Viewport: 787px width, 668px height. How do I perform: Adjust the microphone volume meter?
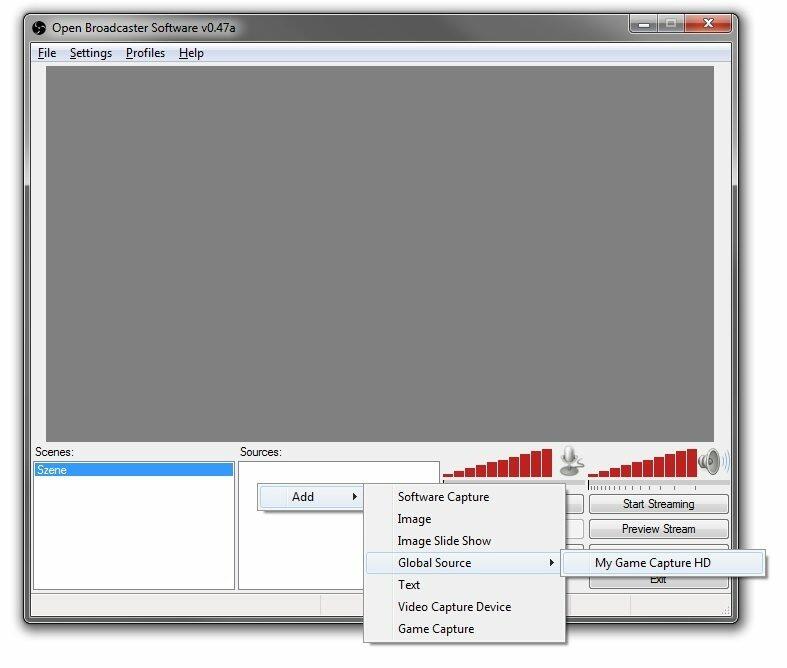pos(497,463)
